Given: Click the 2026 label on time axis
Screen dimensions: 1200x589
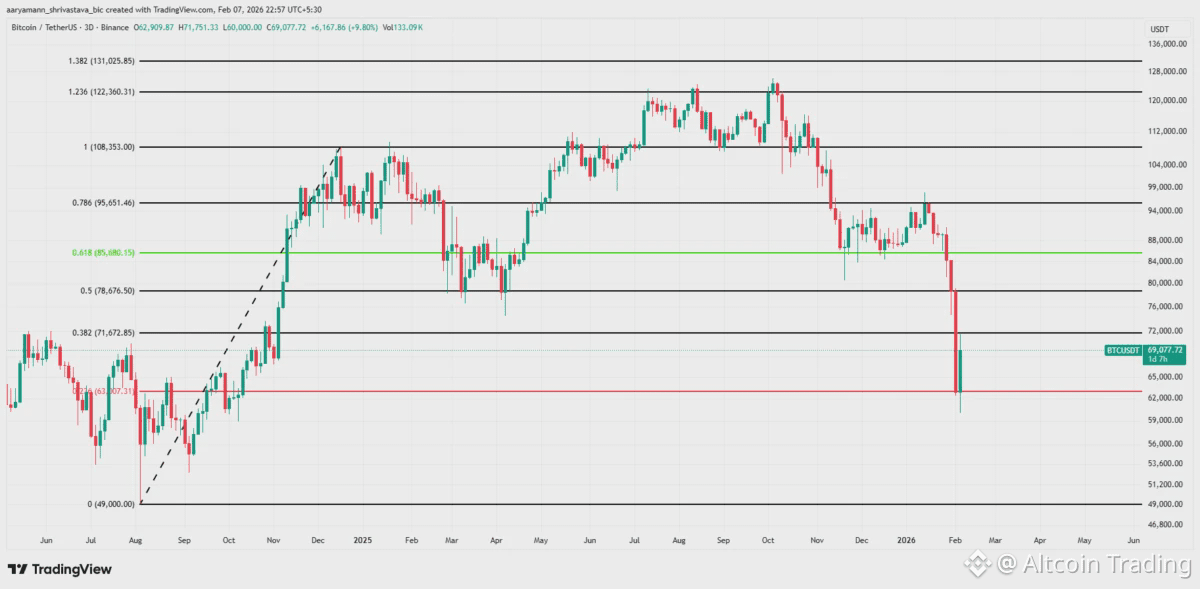Looking at the screenshot, I should [x=905, y=539].
